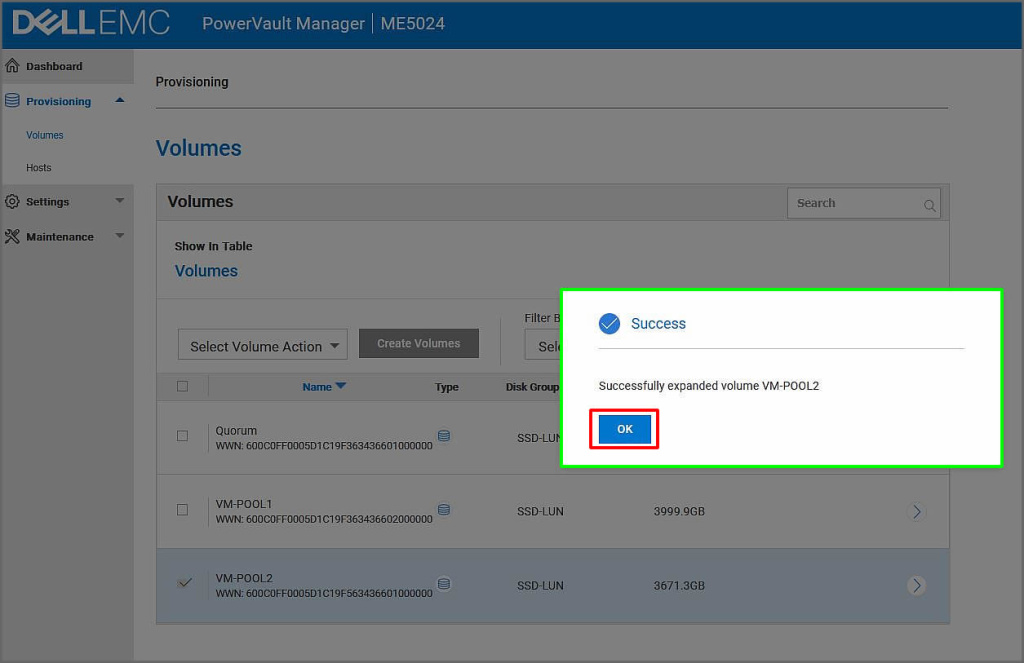The height and width of the screenshot is (663, 1024).
Task: Click the Dashboard home icon
Action: tap(12, 66)
